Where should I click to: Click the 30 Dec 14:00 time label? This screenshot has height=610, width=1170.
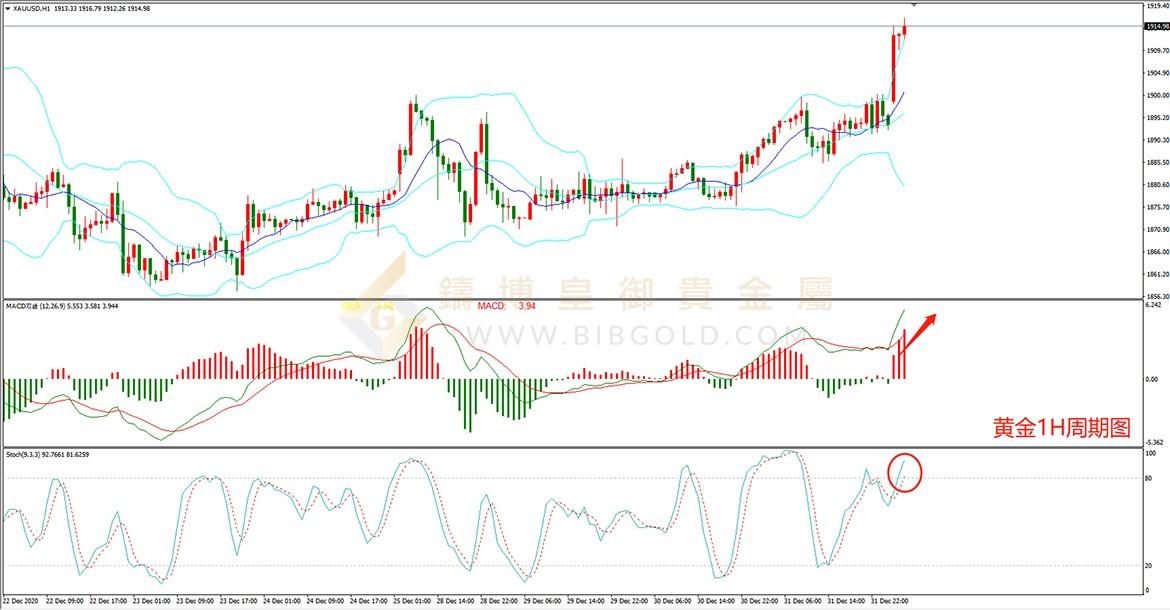(716, 600)
